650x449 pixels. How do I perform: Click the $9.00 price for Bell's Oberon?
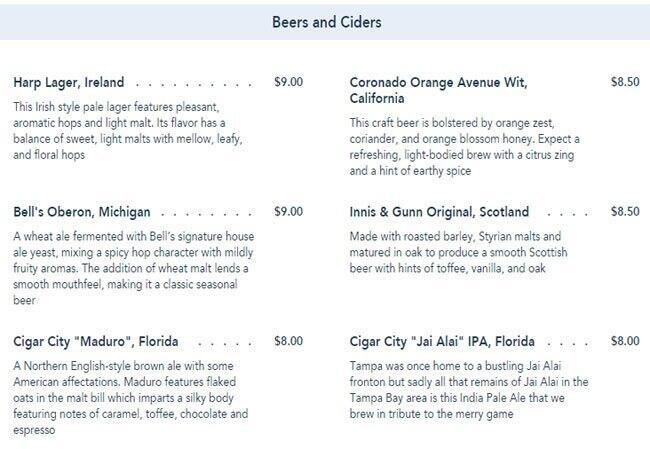(x=288, y=211)
